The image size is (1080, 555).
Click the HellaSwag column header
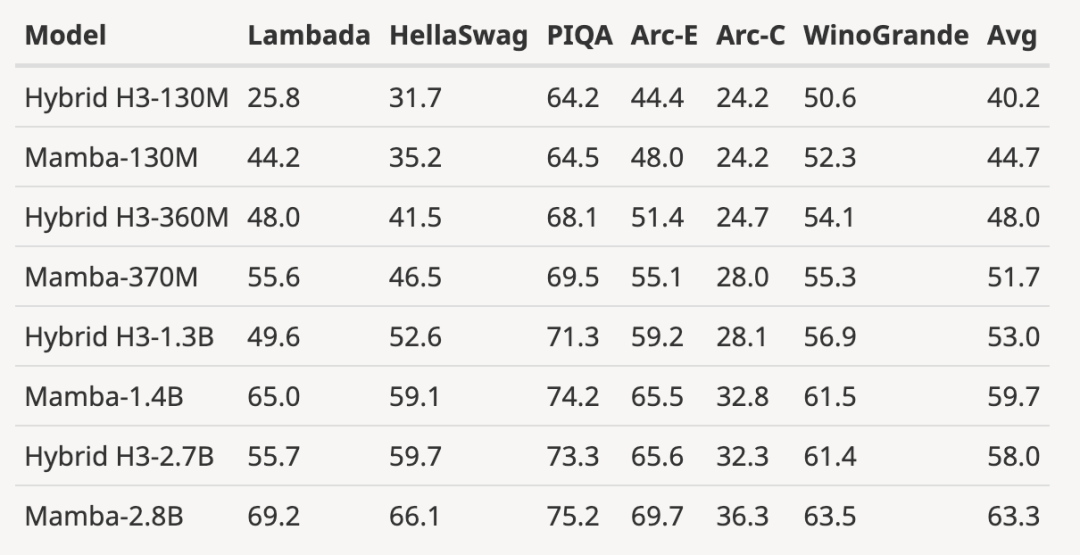coord(458,37)
